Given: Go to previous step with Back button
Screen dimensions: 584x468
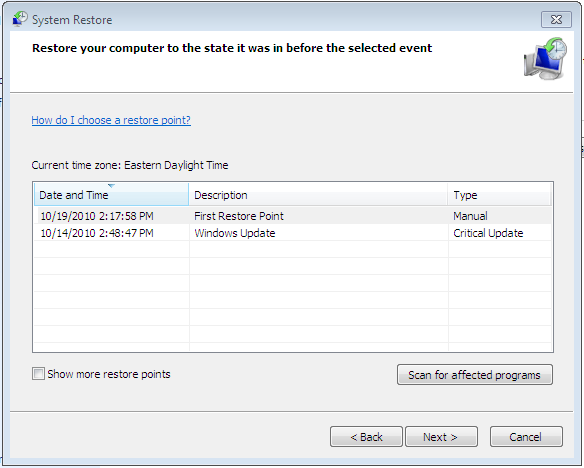Looking at the screenshot, I should point(366,437).
